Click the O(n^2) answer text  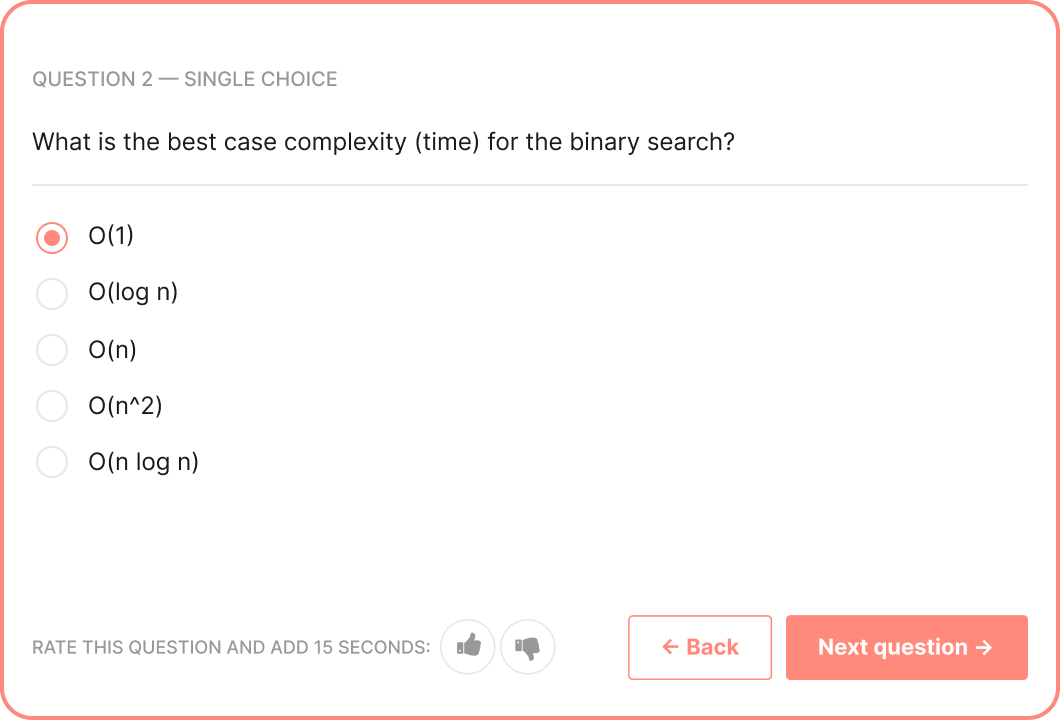[125, 406]
